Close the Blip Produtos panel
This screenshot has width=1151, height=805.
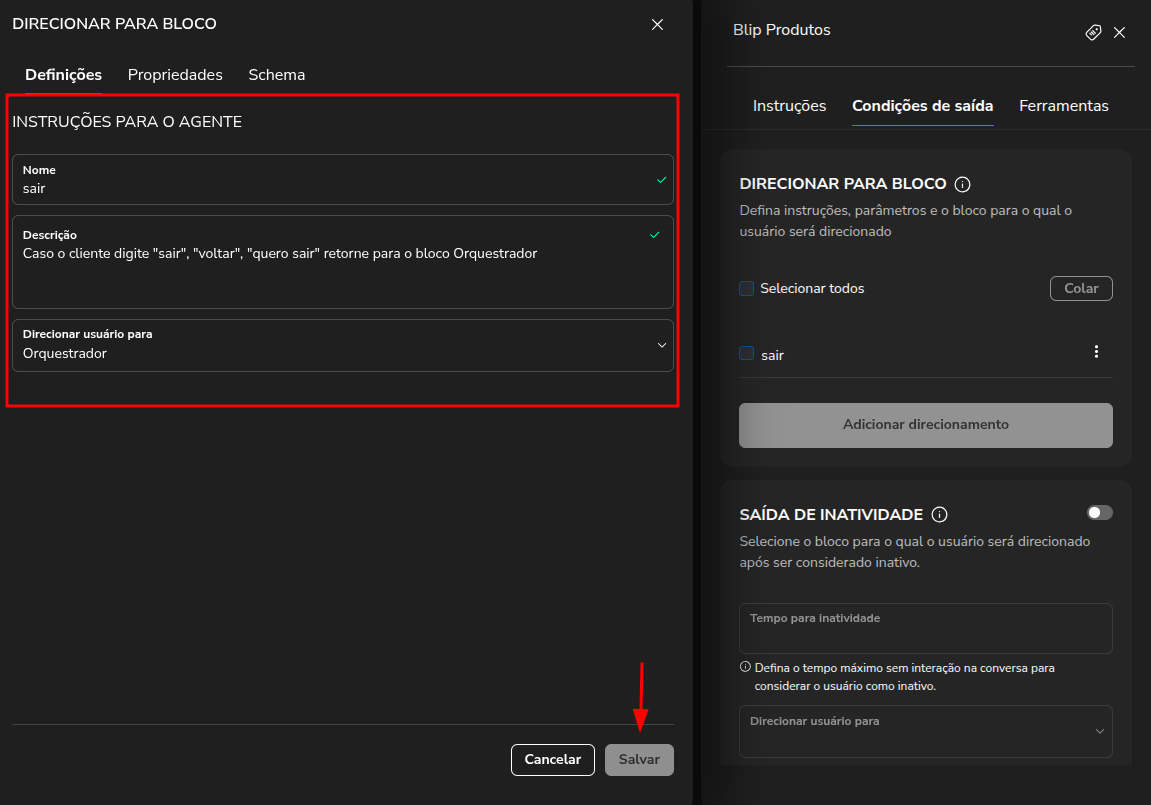click(1120, 33)
